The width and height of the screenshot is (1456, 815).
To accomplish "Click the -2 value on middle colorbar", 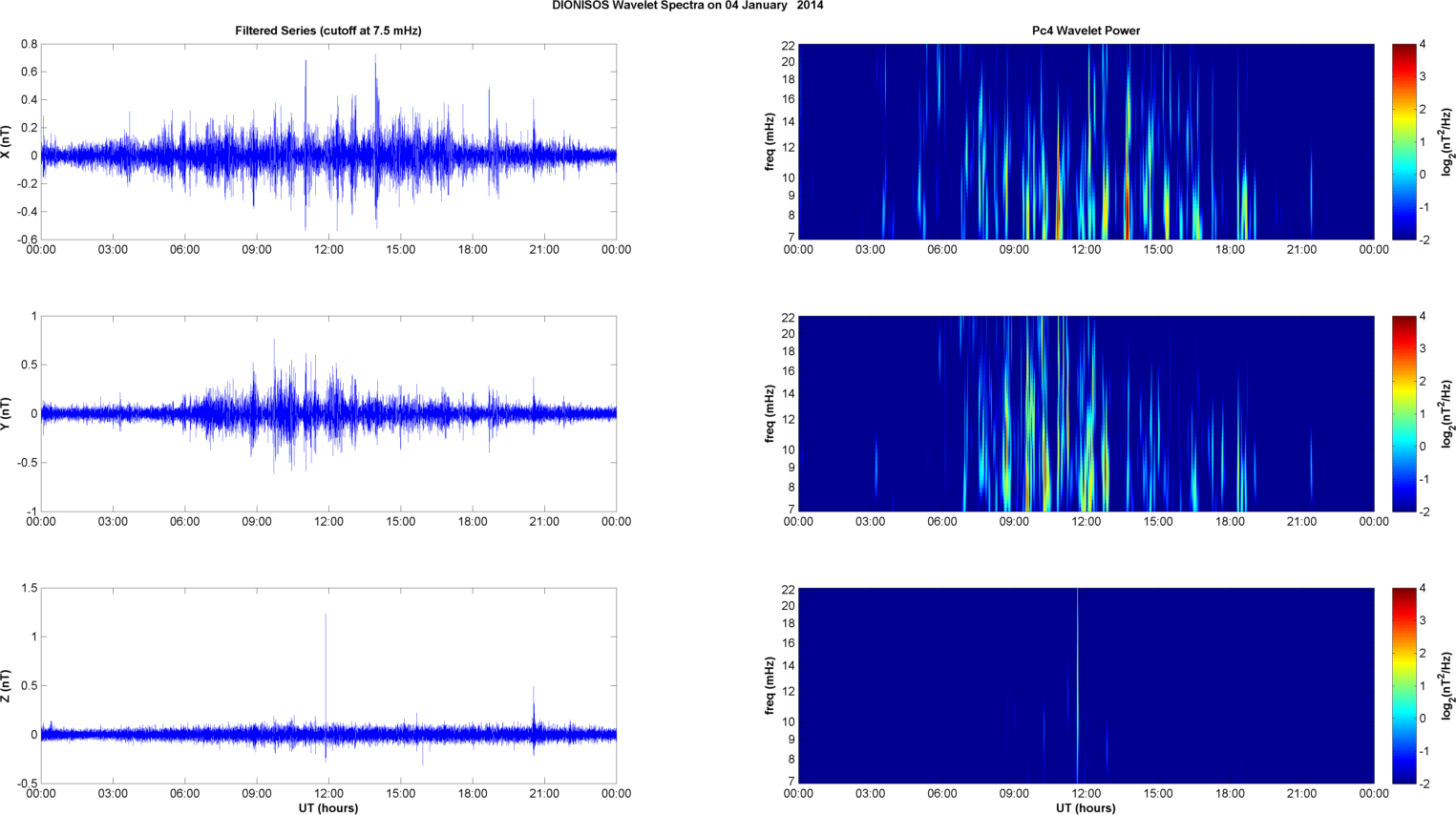I will pos(1424,512).
